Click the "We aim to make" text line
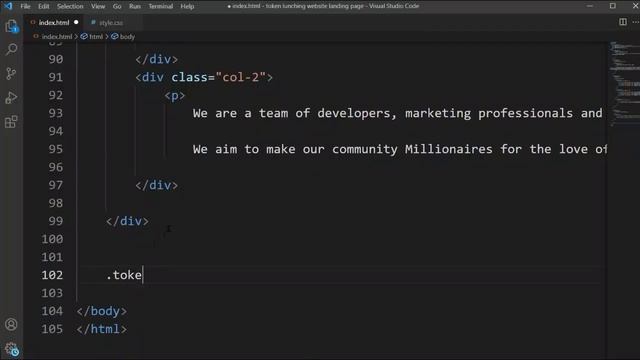This screenshot has height=360, width=640. click(400, 149)
